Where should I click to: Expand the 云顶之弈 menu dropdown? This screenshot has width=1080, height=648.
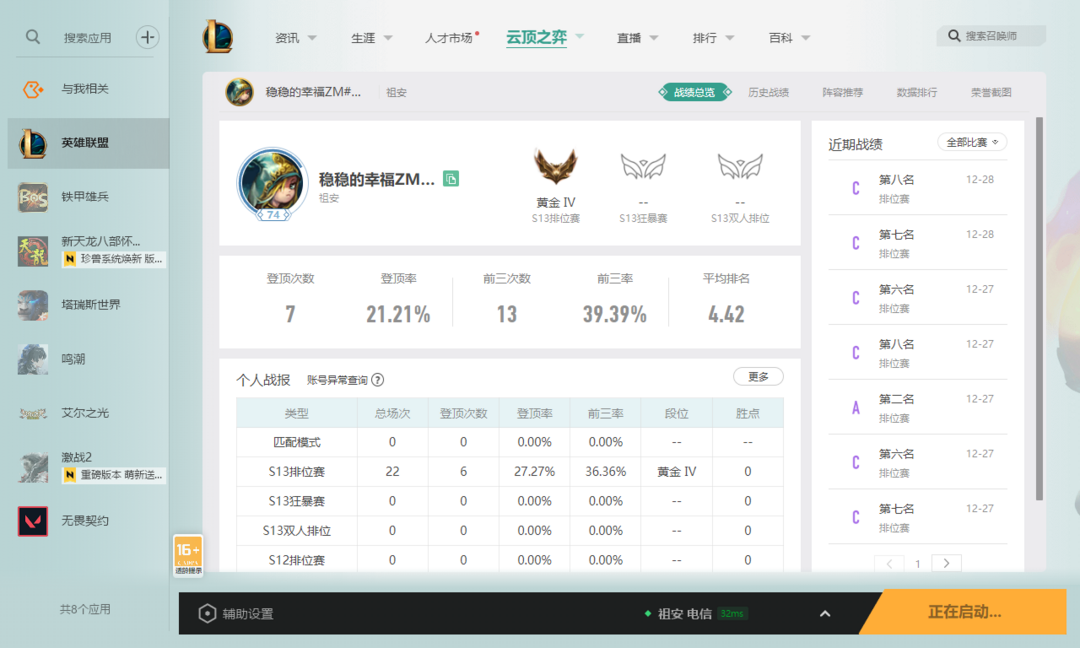(579, 36)
